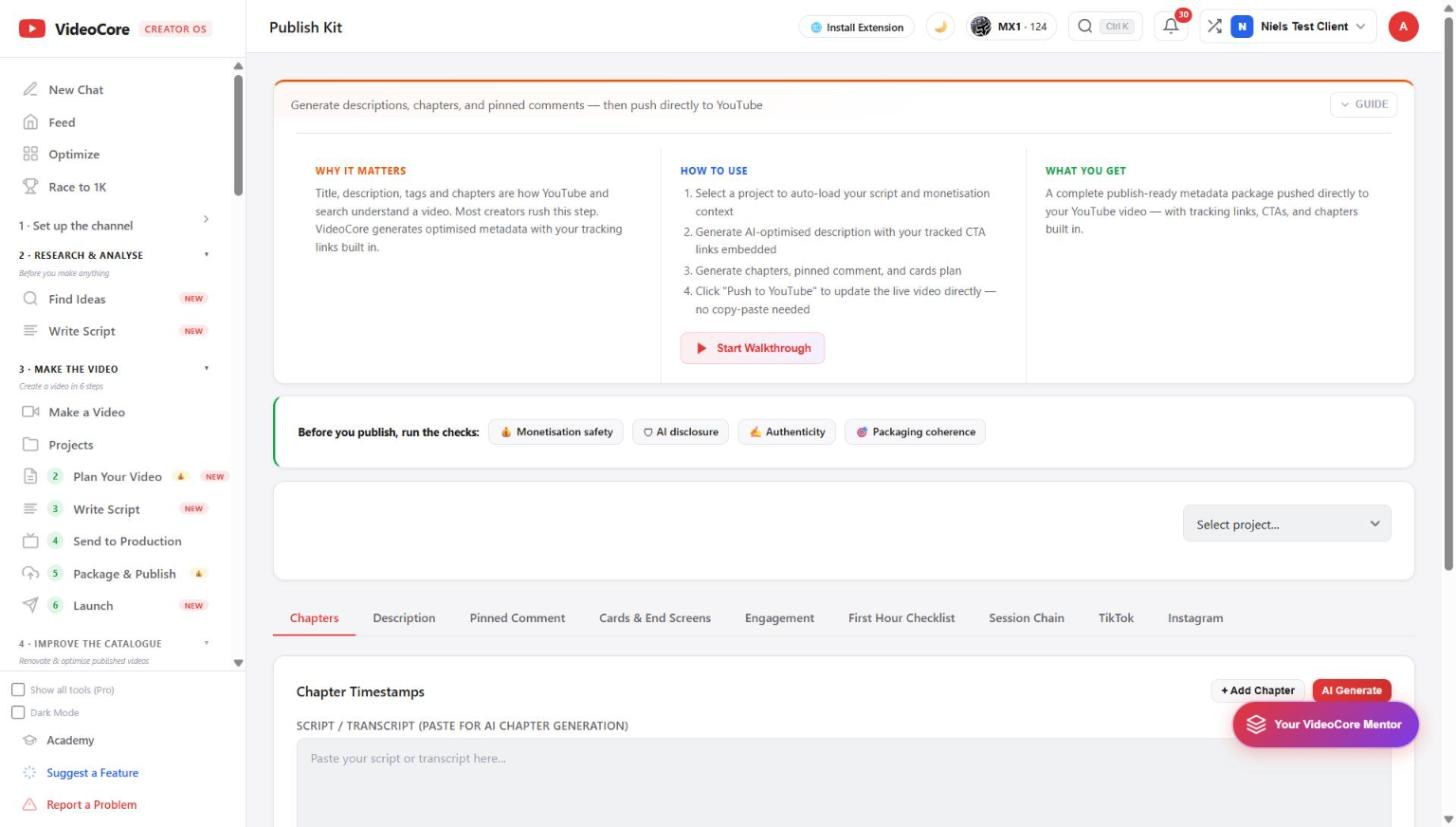Image resolution: width=1456 pixels, height=827 pixels.
Task: Open the Select project dropdown
Action: pyautogui.click(x=1287, y=524)
